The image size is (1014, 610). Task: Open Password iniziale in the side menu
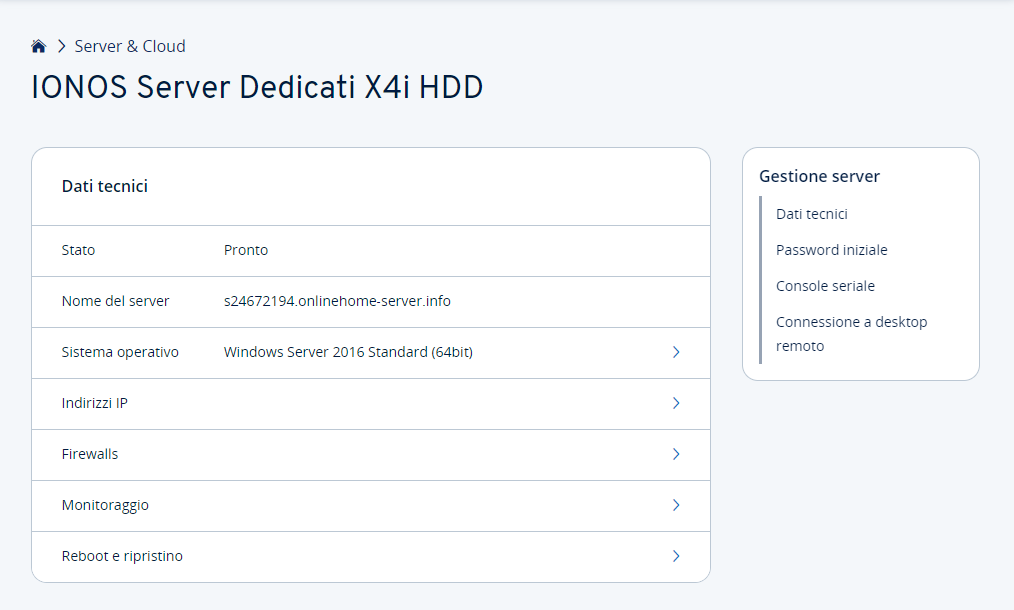click(832, 250)
